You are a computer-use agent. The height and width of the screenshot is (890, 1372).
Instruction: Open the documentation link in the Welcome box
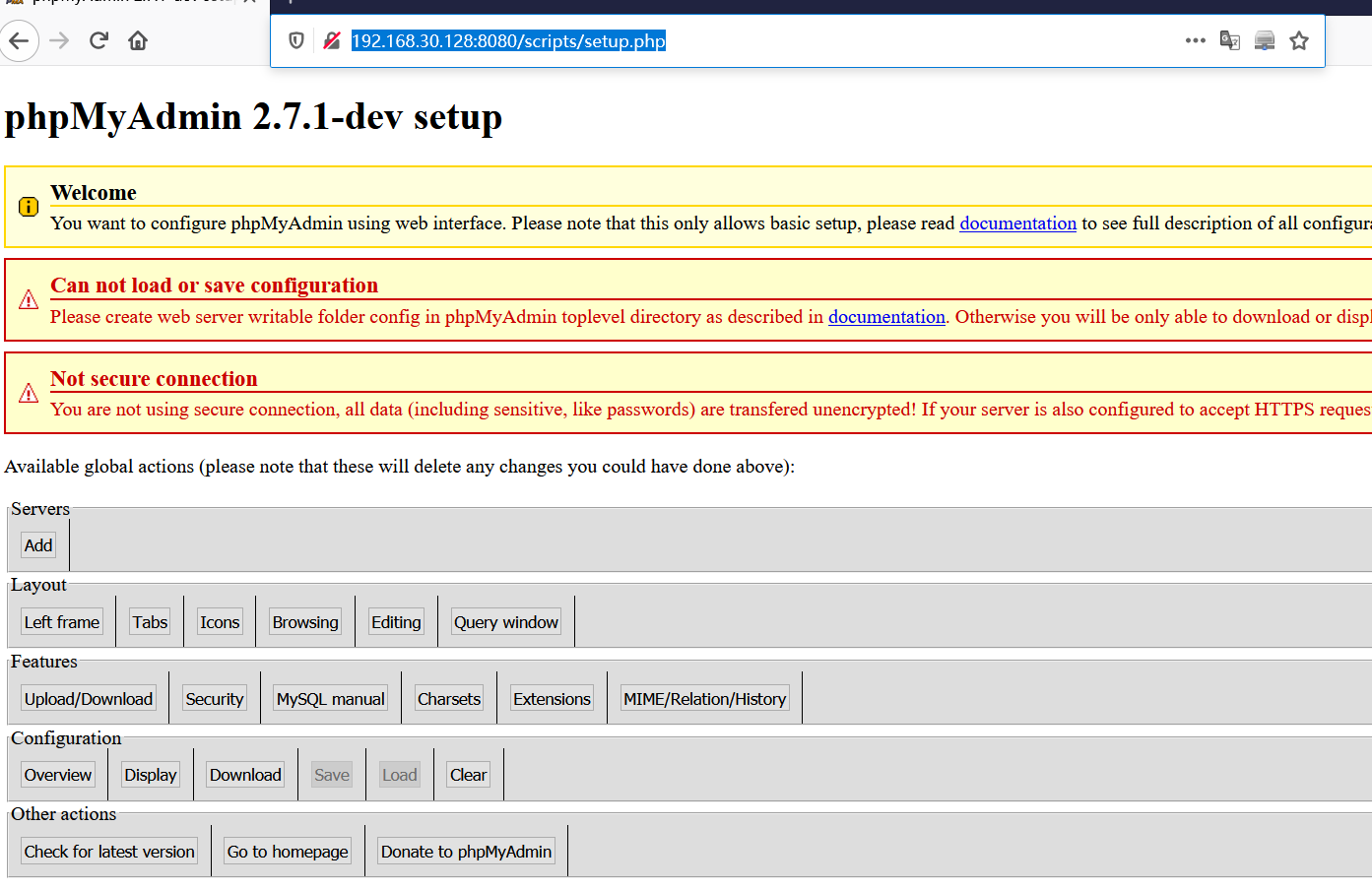pyautogui.click(x=1017, y=223)
